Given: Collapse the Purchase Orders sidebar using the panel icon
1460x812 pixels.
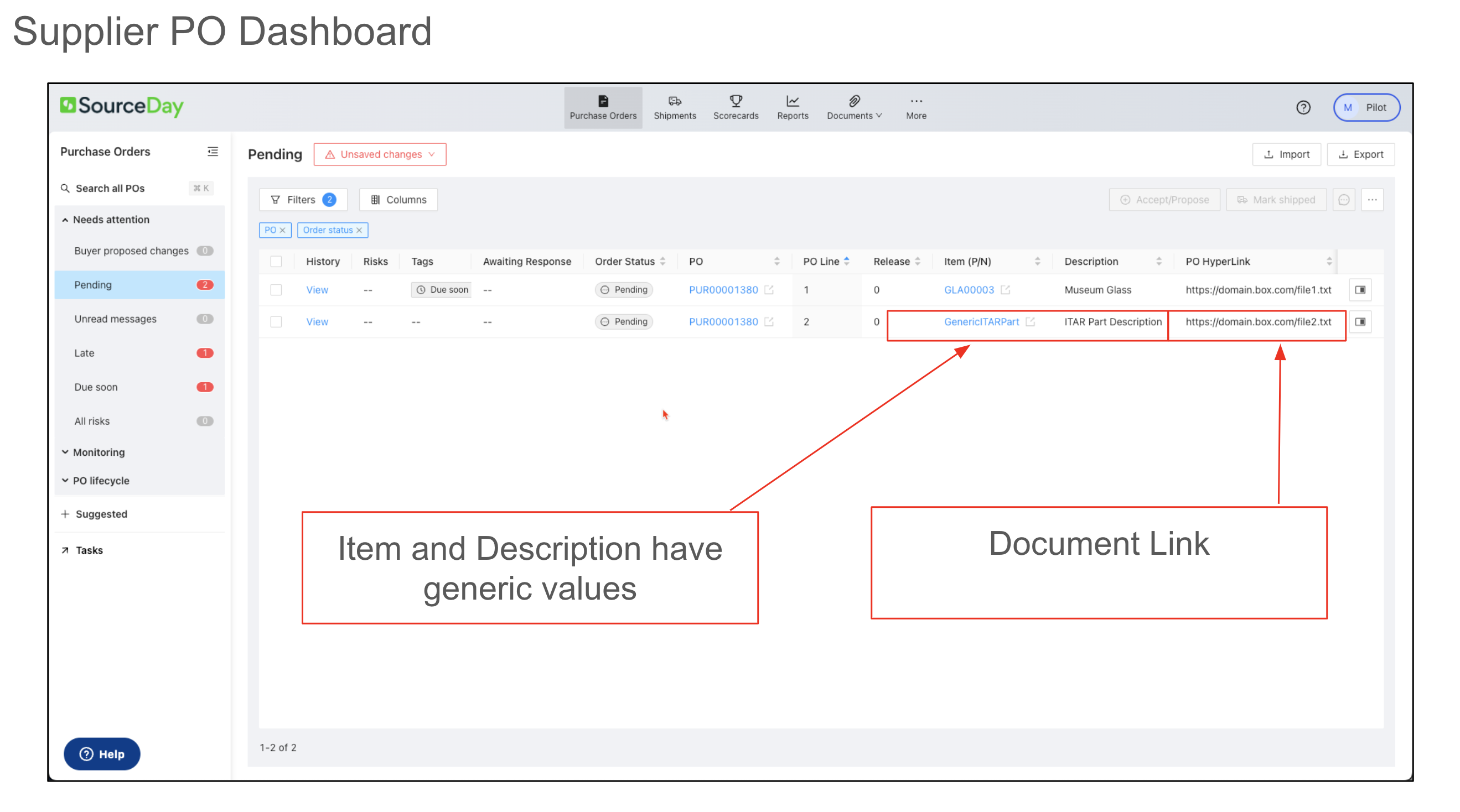Looking at the screenshot, I should coord(213,152).
